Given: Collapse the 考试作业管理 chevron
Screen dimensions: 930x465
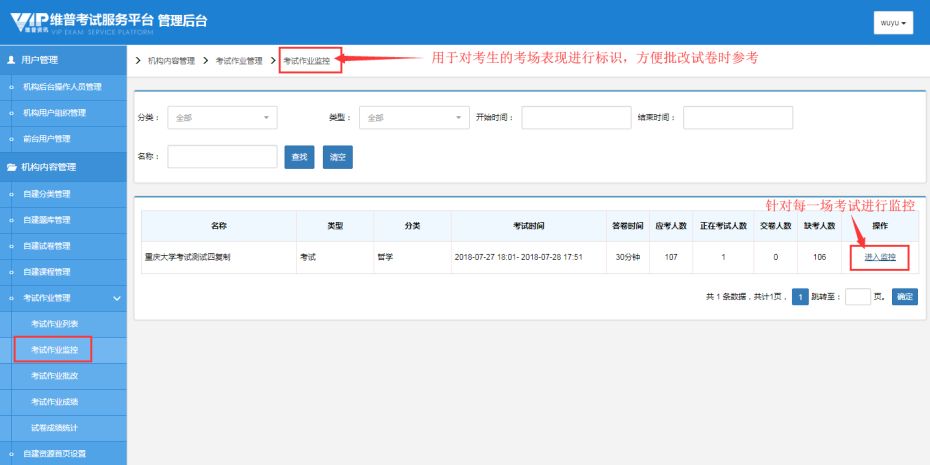Looking at the screenshot, I should click(x=117, y=298).
